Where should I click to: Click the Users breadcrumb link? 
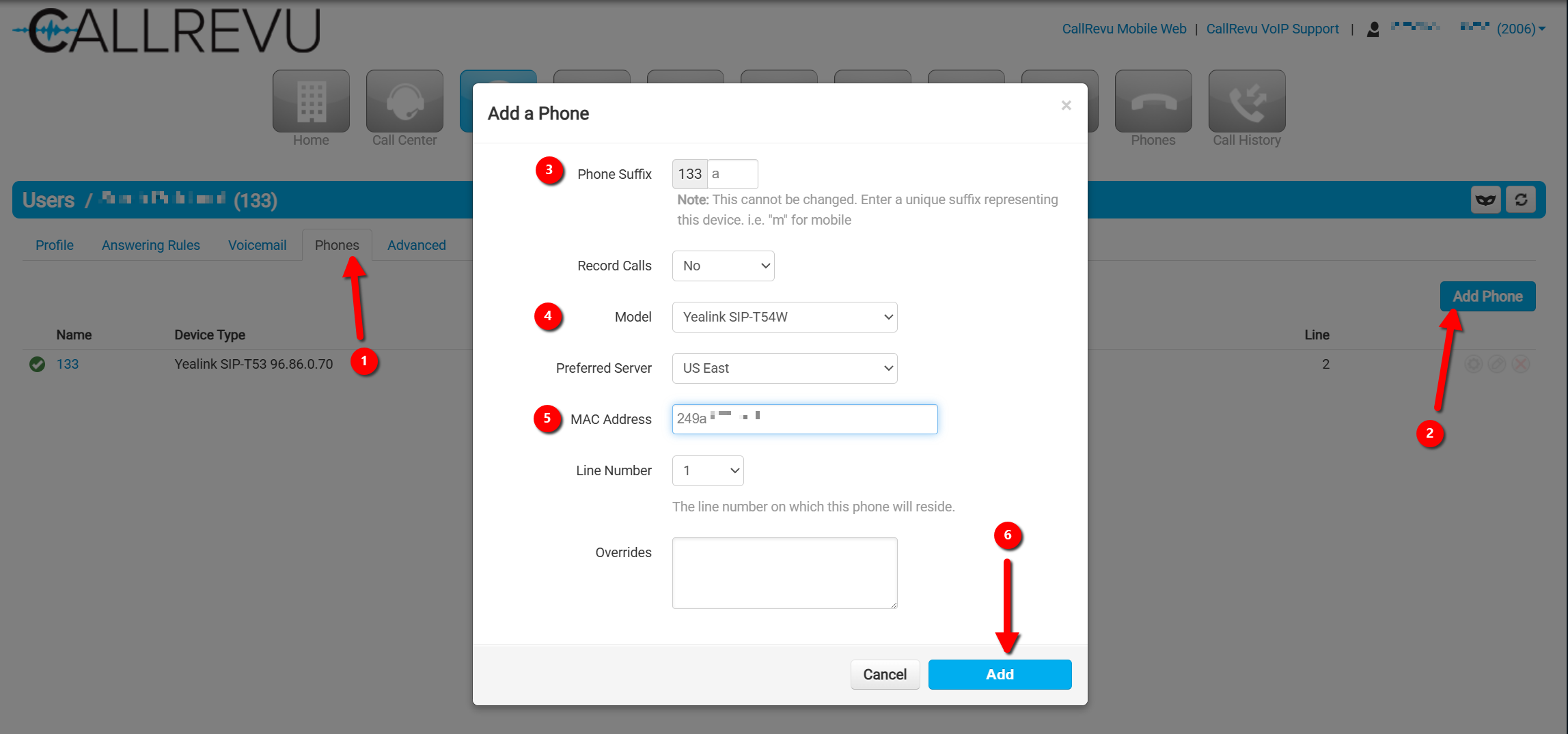pos(49,200)
